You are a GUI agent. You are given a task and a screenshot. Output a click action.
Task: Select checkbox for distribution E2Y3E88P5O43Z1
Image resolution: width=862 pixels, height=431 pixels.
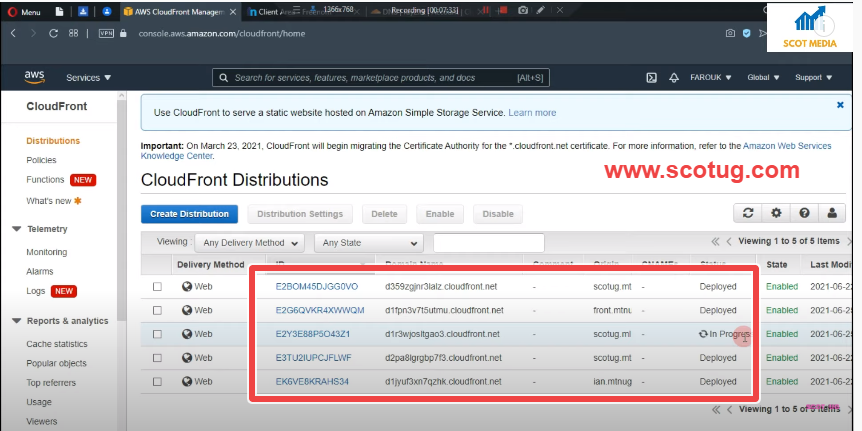157,334
